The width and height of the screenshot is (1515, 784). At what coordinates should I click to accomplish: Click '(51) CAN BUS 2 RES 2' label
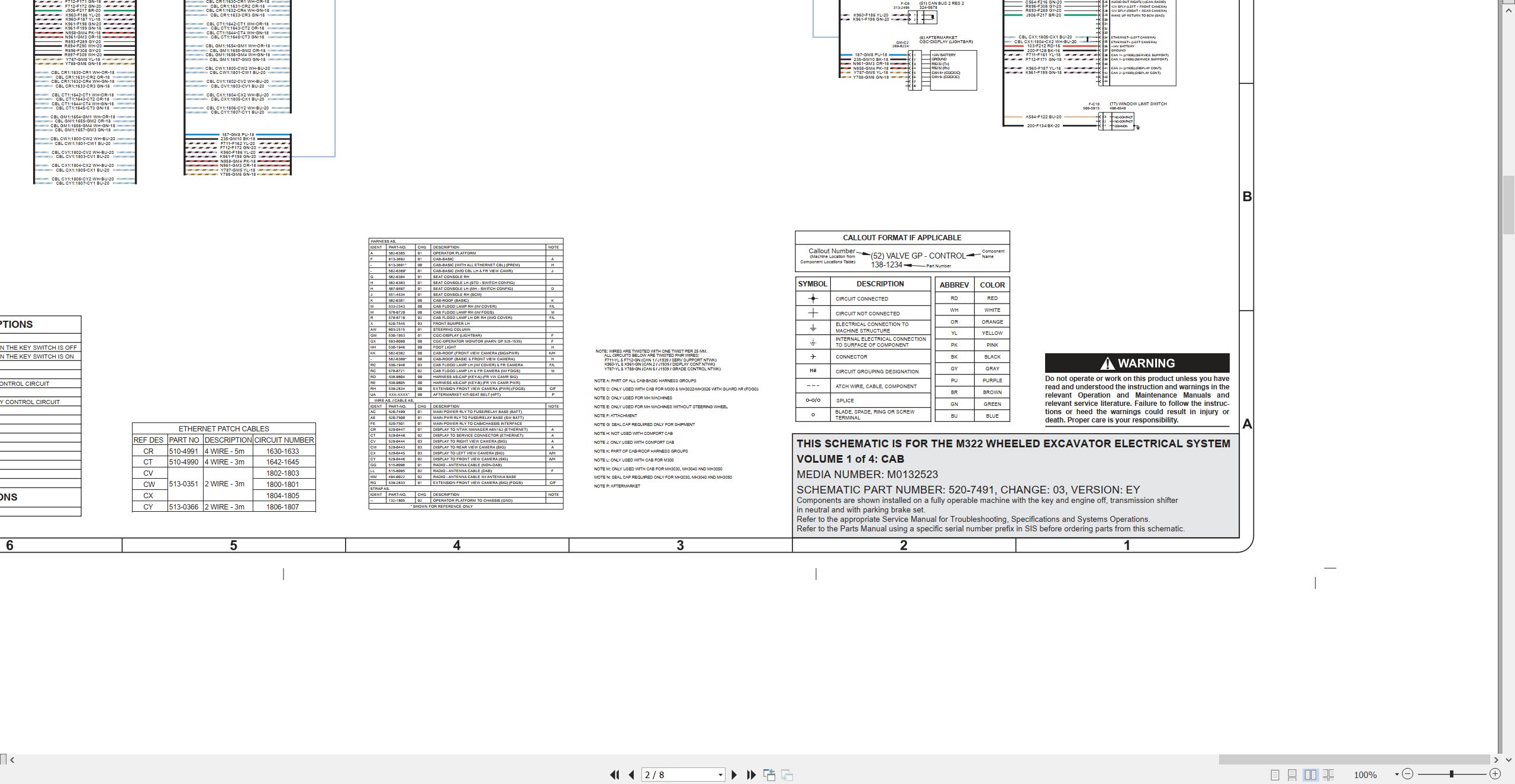(x=942, y=4)
